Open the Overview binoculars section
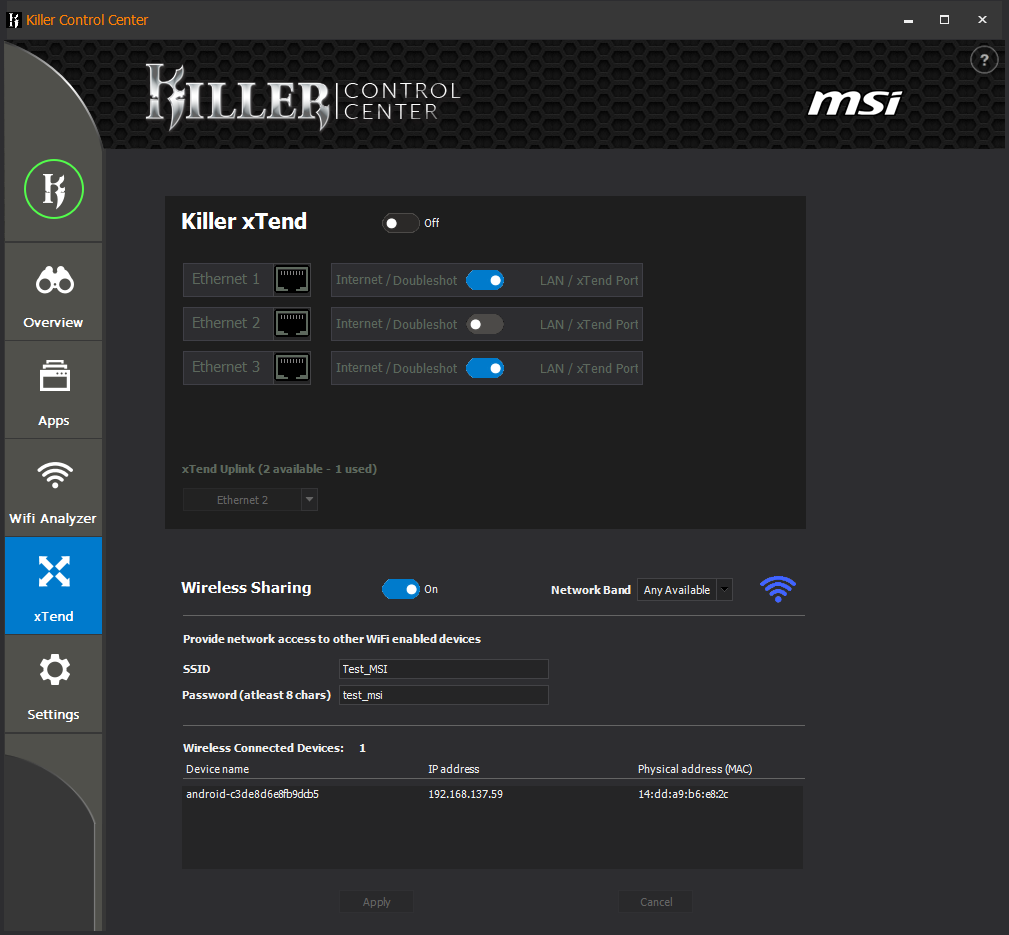This screenshot has width=1009, height=935. 53,292
